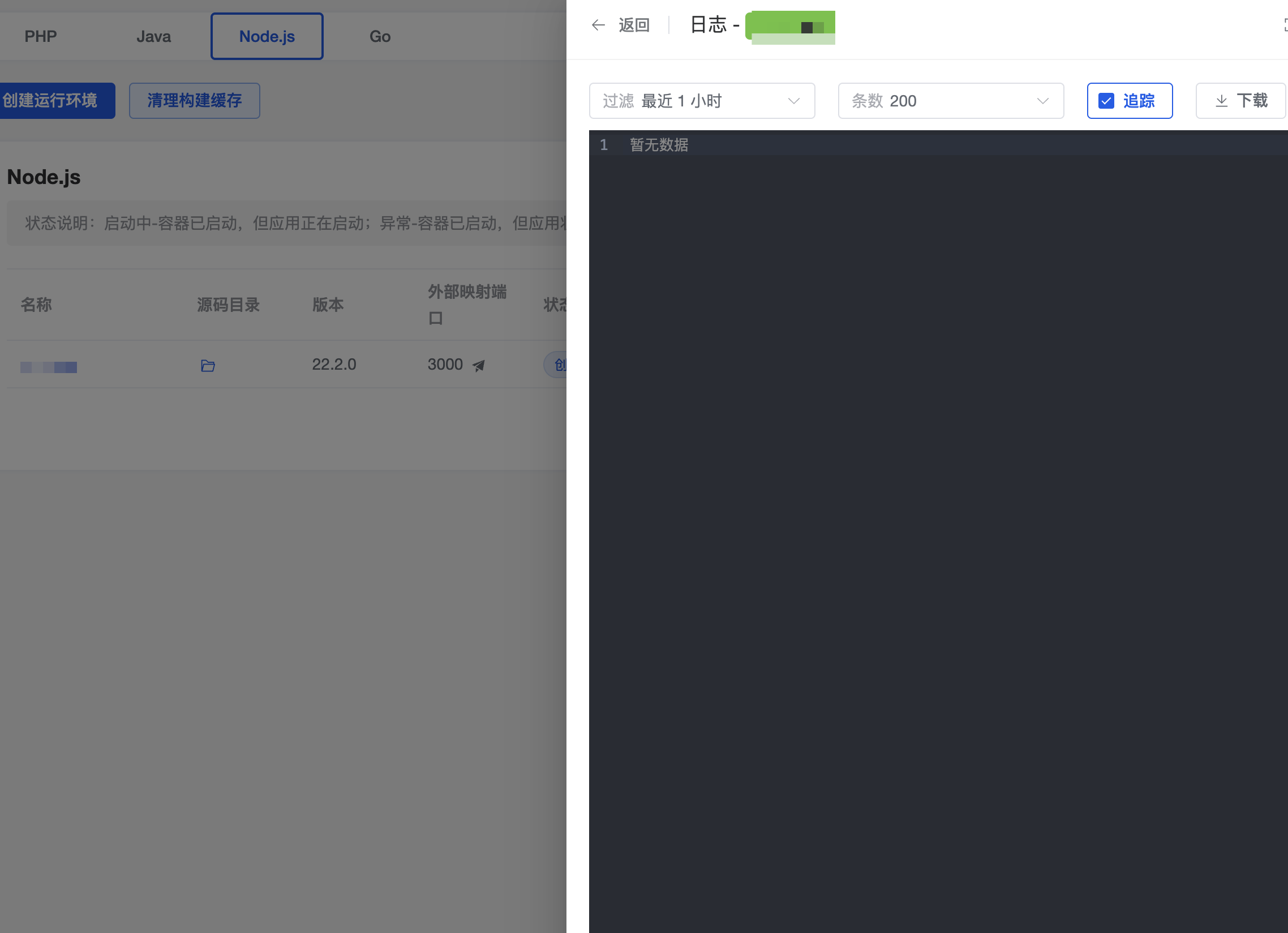The height and width of the screenshot is (933, 1288).
Task: Click the 暂无数据 log line
Action: click(x=659, y=145)
